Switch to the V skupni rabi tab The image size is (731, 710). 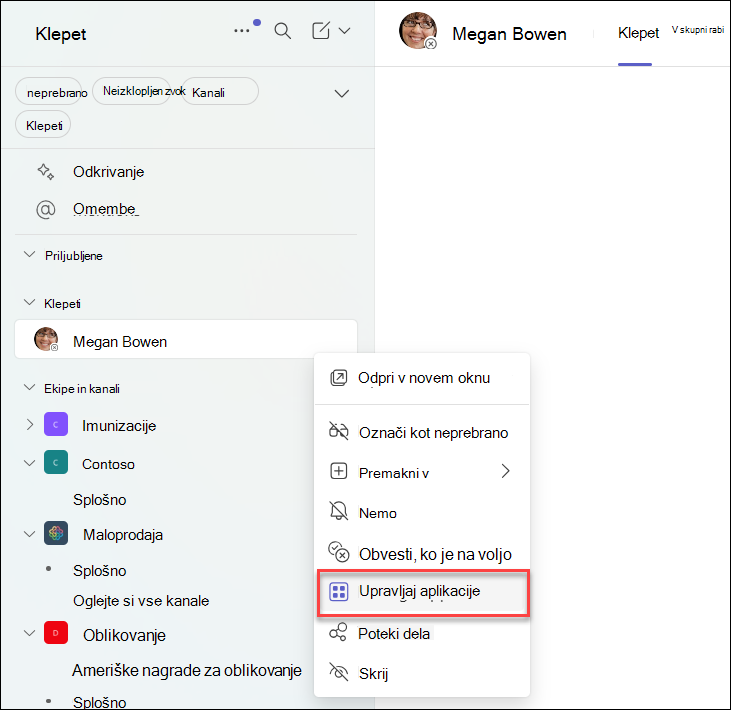(697, 29)
